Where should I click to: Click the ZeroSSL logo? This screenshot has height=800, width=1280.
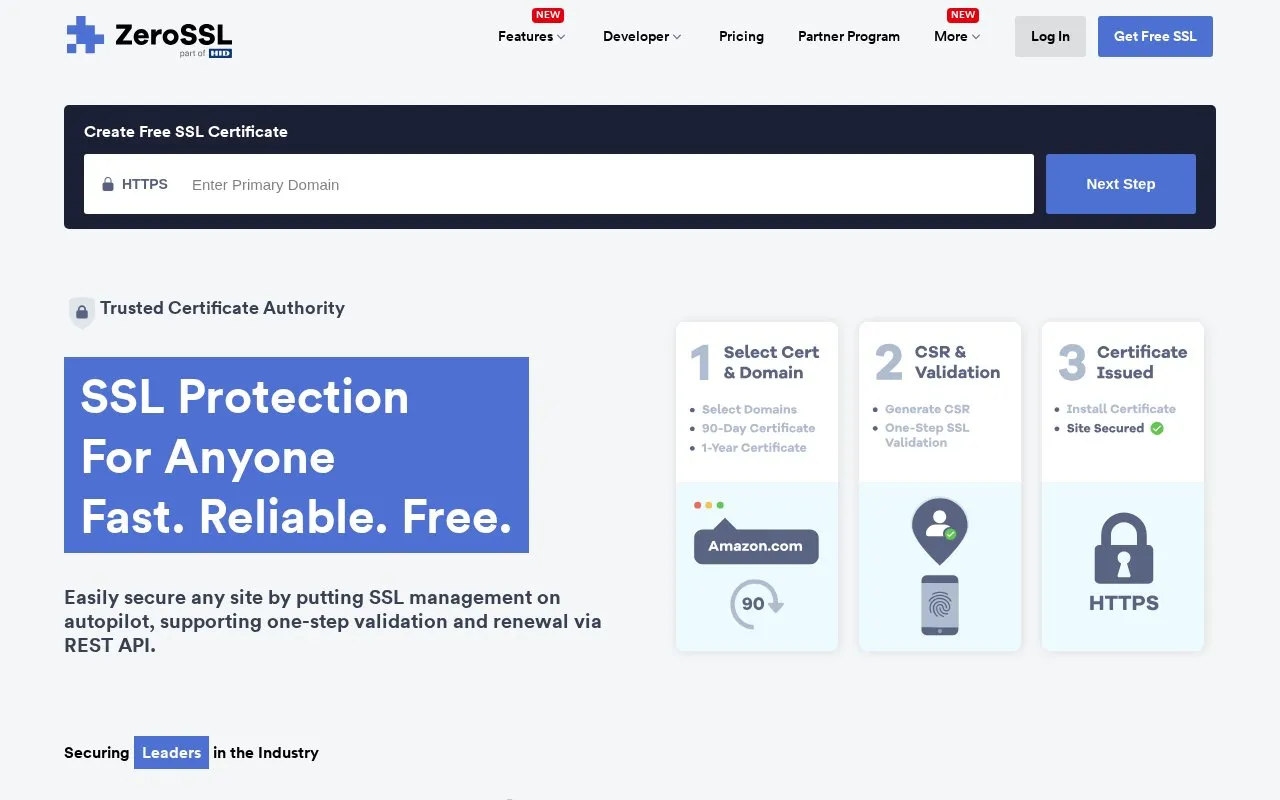coord(149,36)
